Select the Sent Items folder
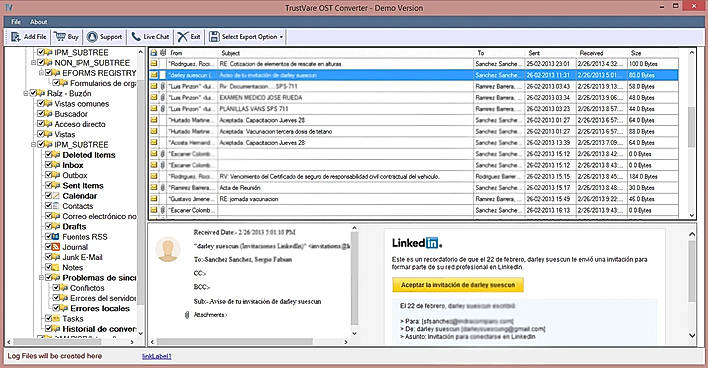The height and width of the screenshot is (368, 708). (83, 186)
